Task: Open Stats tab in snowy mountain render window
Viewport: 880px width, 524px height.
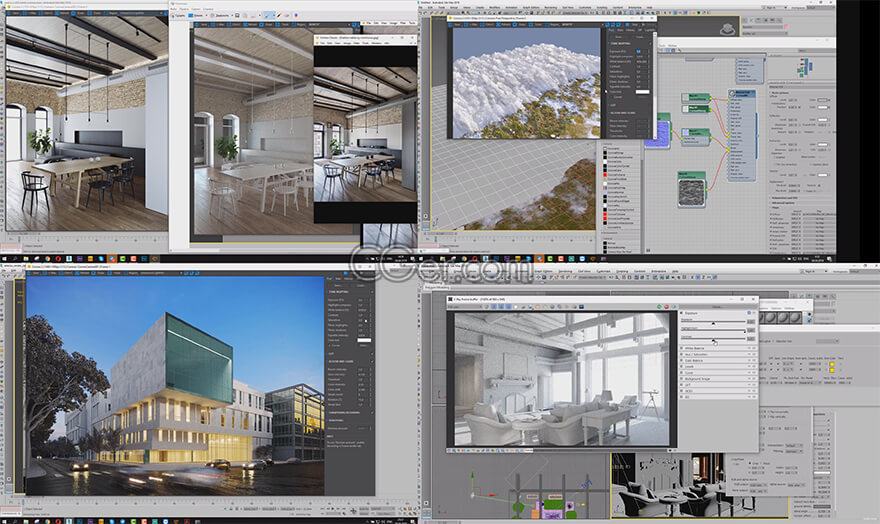Action: click(621, 30)
